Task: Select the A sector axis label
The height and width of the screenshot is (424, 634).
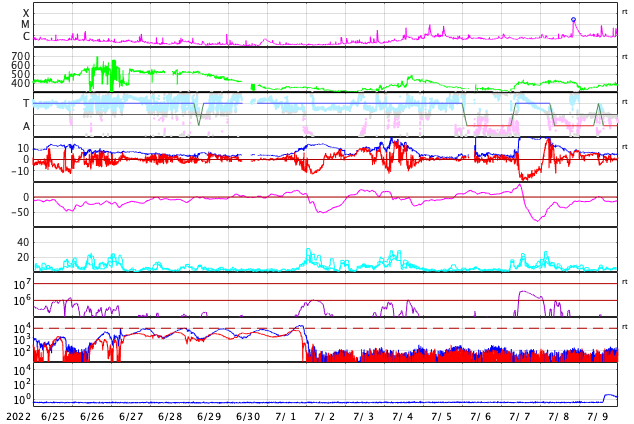Action: (x=26, y=126)
